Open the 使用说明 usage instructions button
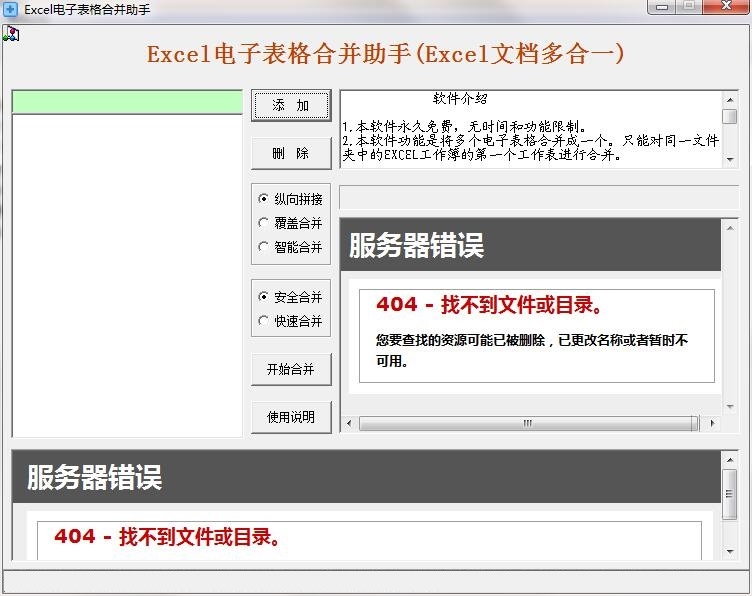The height and width of the screenshot is (596, 752). click(291, 417)
